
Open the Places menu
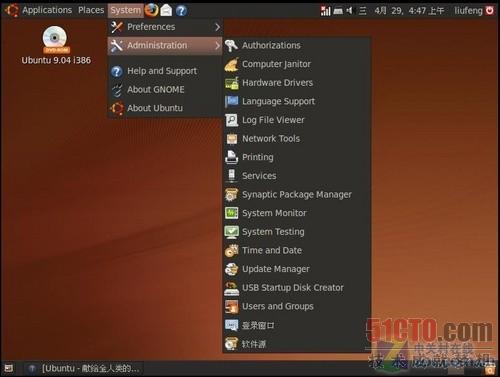click(x=91, y=10)
